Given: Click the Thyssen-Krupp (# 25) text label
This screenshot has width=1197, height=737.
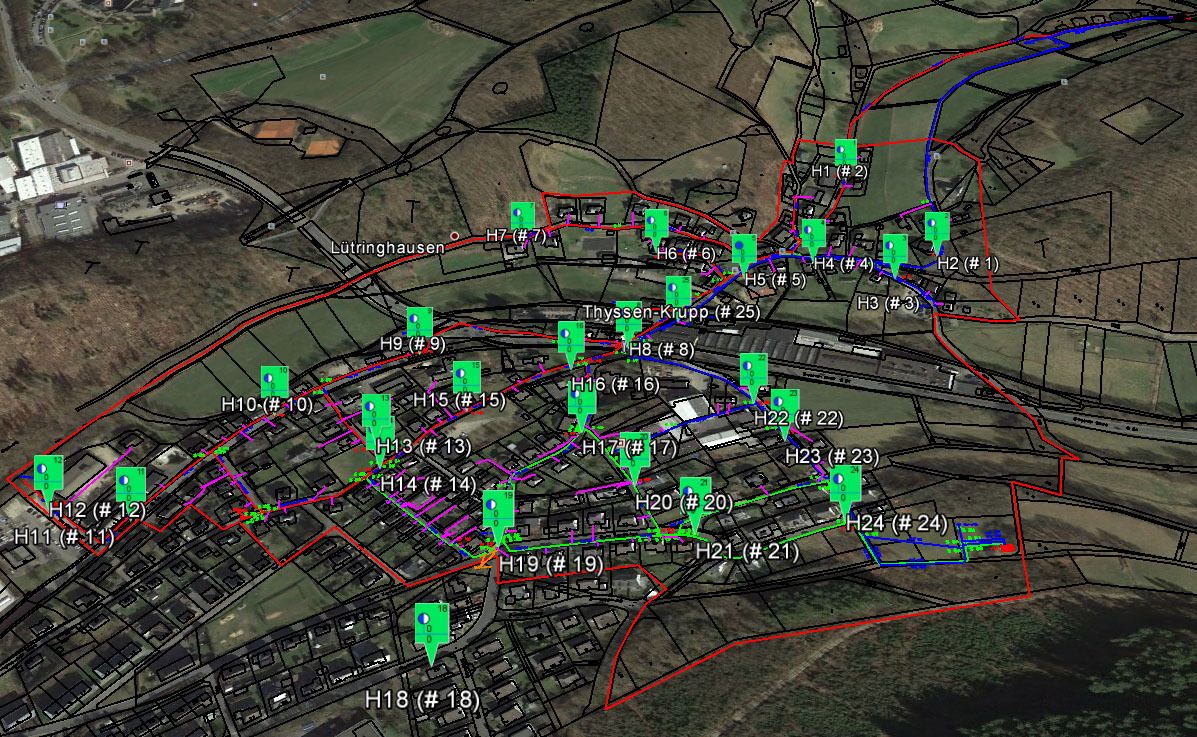Looking at the screenshot, I should point(672,312).
